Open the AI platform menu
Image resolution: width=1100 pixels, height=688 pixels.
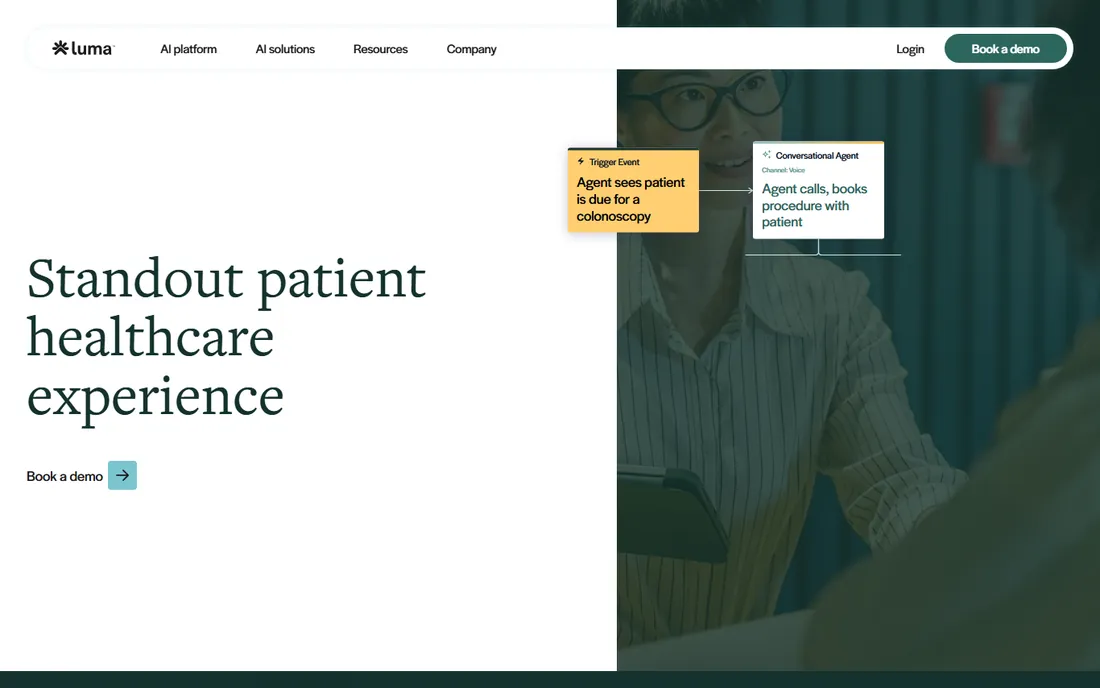(188, 49)
